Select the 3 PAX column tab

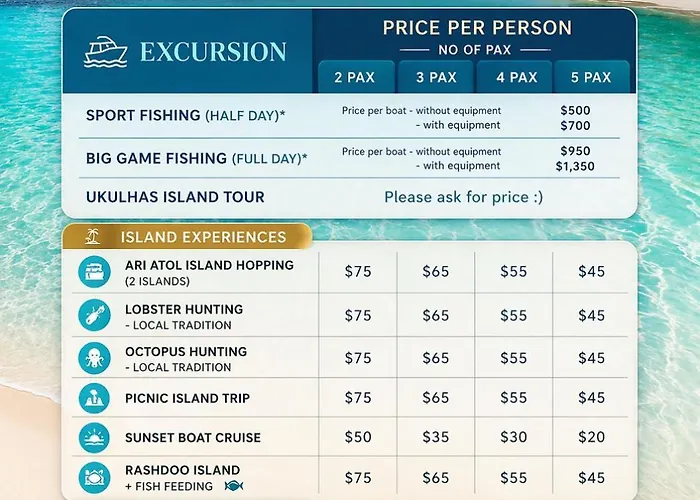tap(436, 77)
